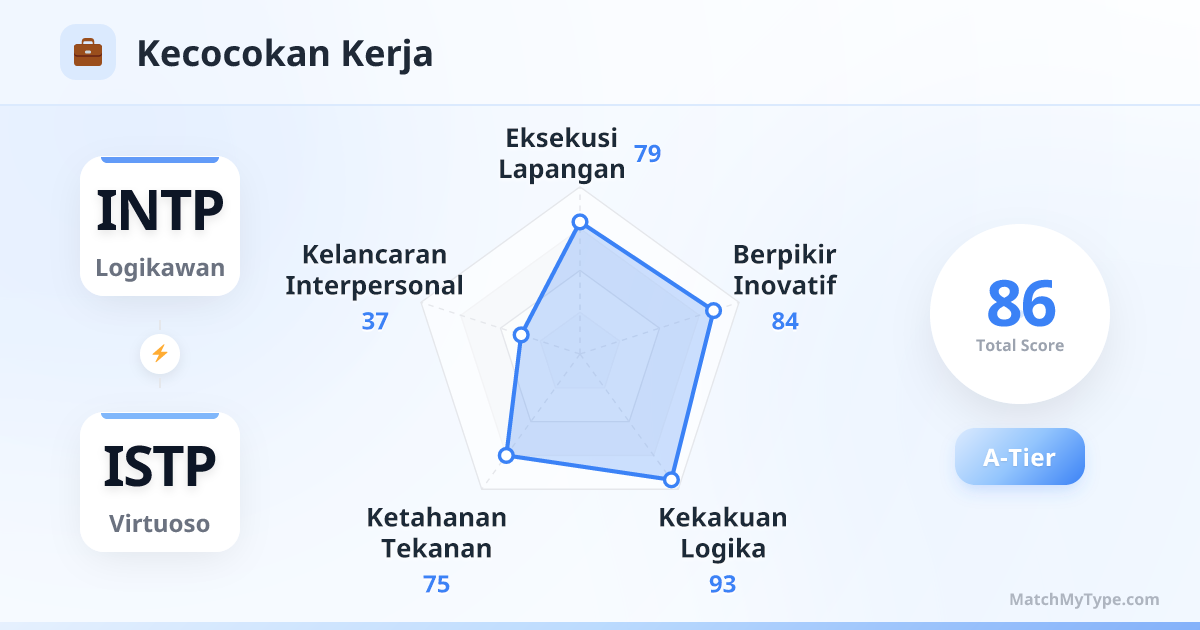Image resolution: width=1200 pixels, height=630 pixels.
Task: Select the INTP Logikawan card
Action: click(x=160, y=226)
